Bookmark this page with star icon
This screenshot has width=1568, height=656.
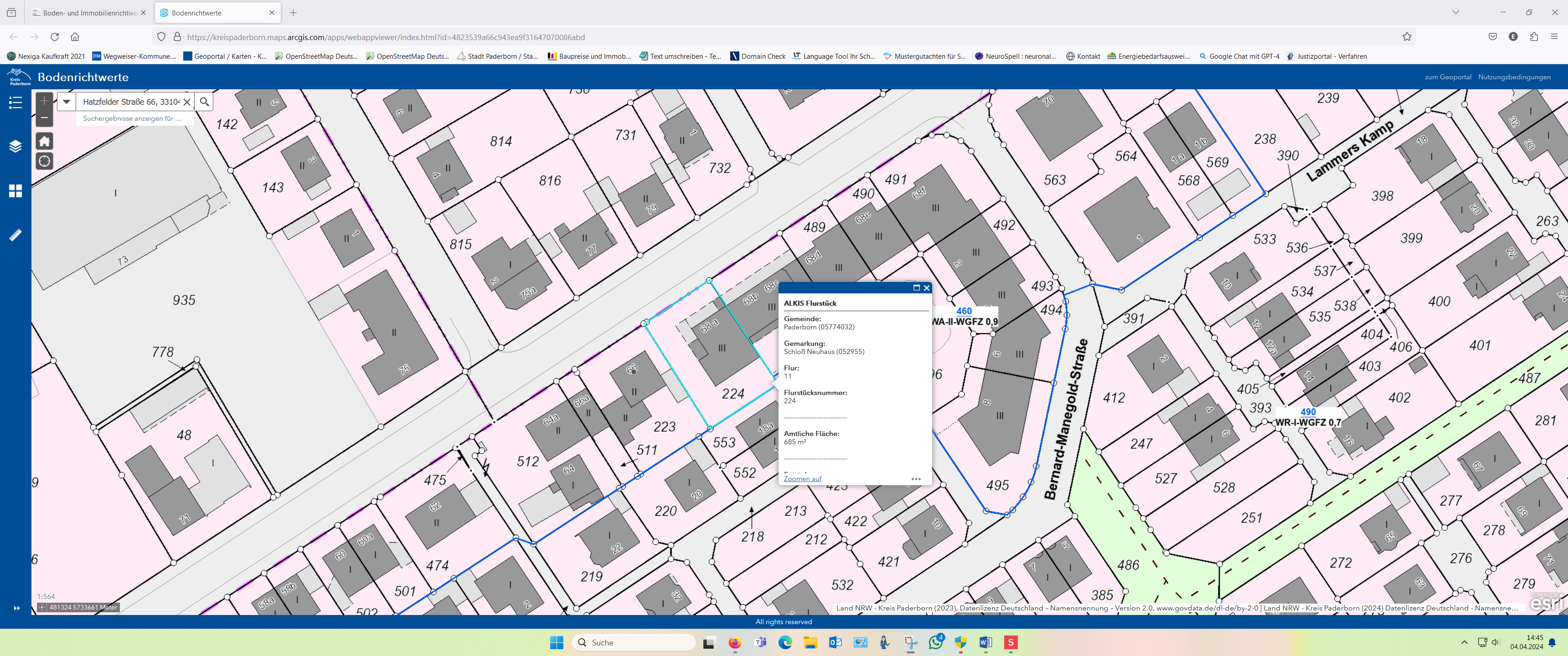point(1407,36)
